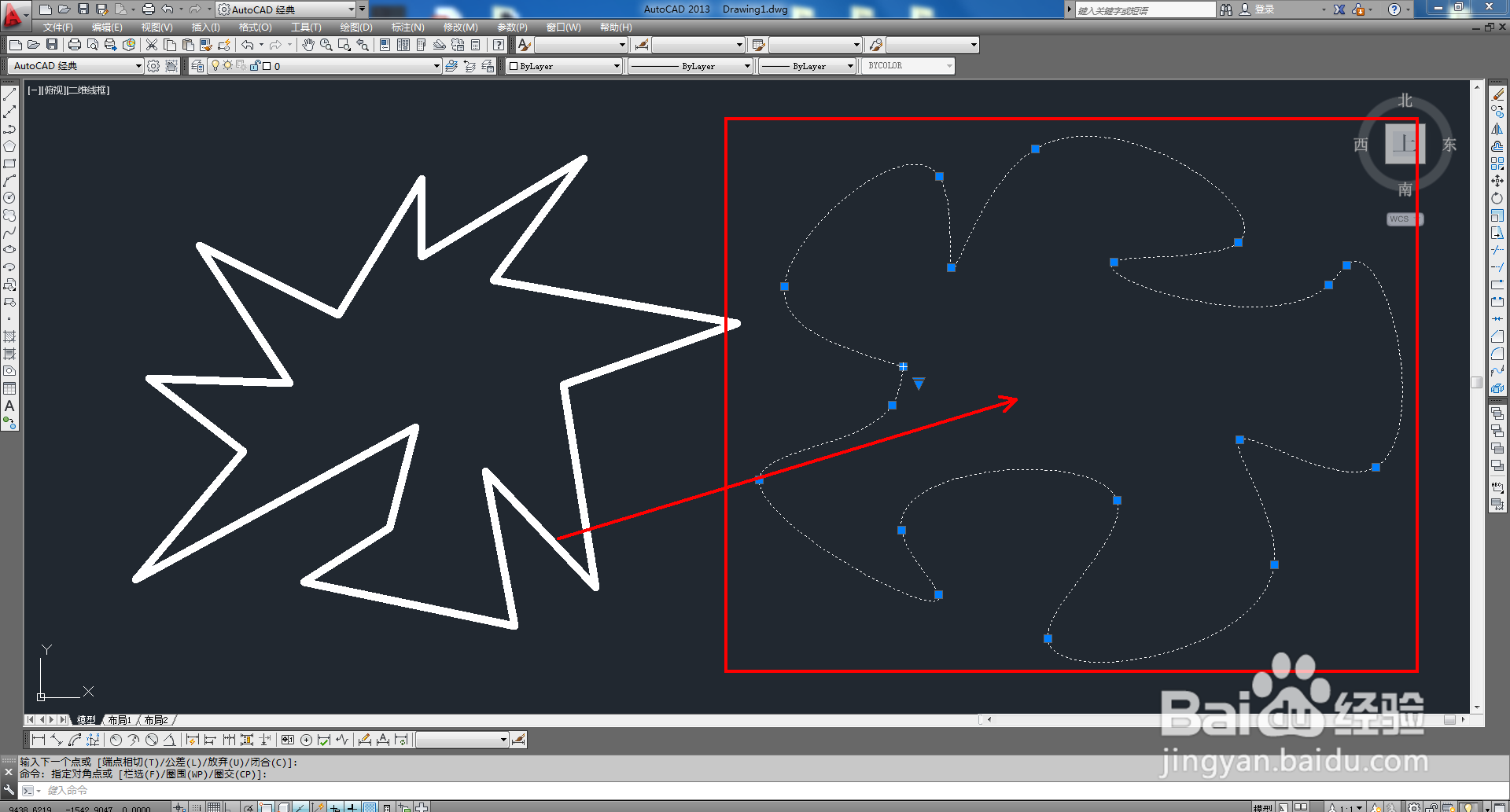The image size is (1510, 812).
Task: Click the Save icon in the standard toolbar
Action: point(52,45)
